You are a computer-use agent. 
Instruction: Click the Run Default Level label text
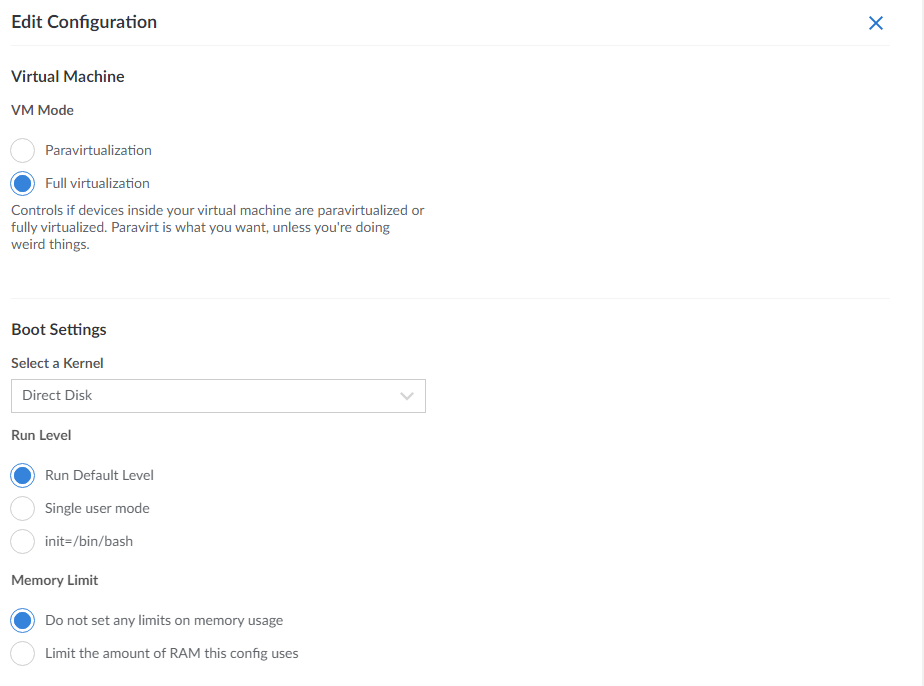(x=99, y=476)
